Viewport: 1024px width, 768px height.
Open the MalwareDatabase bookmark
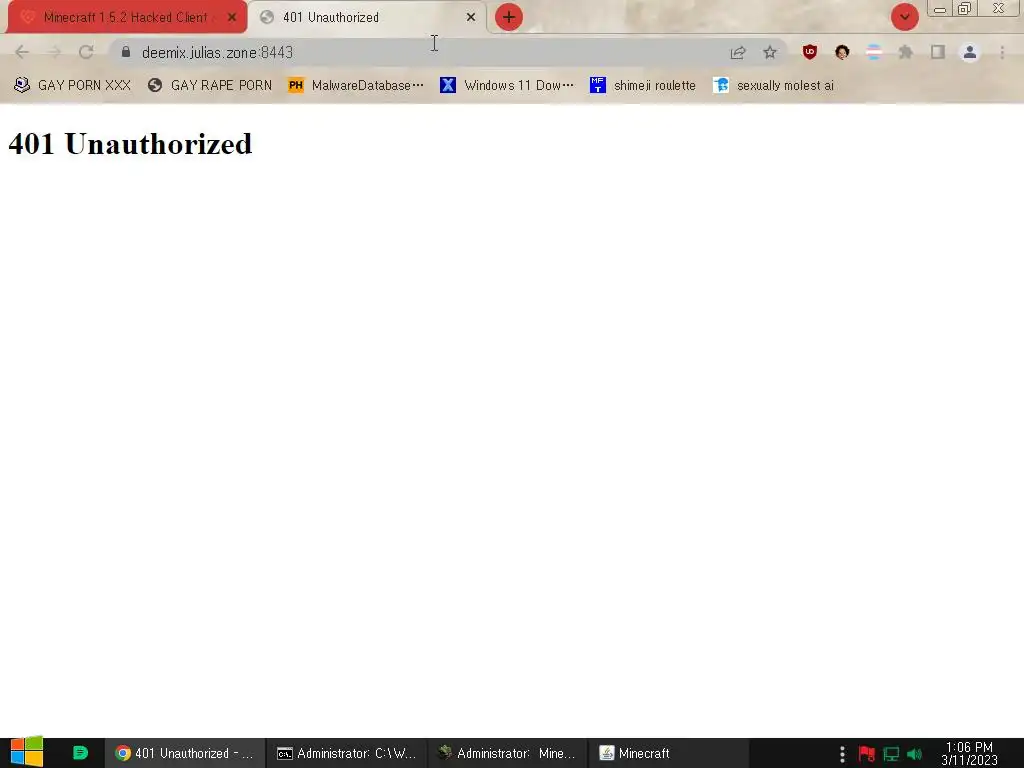point(356,85)
